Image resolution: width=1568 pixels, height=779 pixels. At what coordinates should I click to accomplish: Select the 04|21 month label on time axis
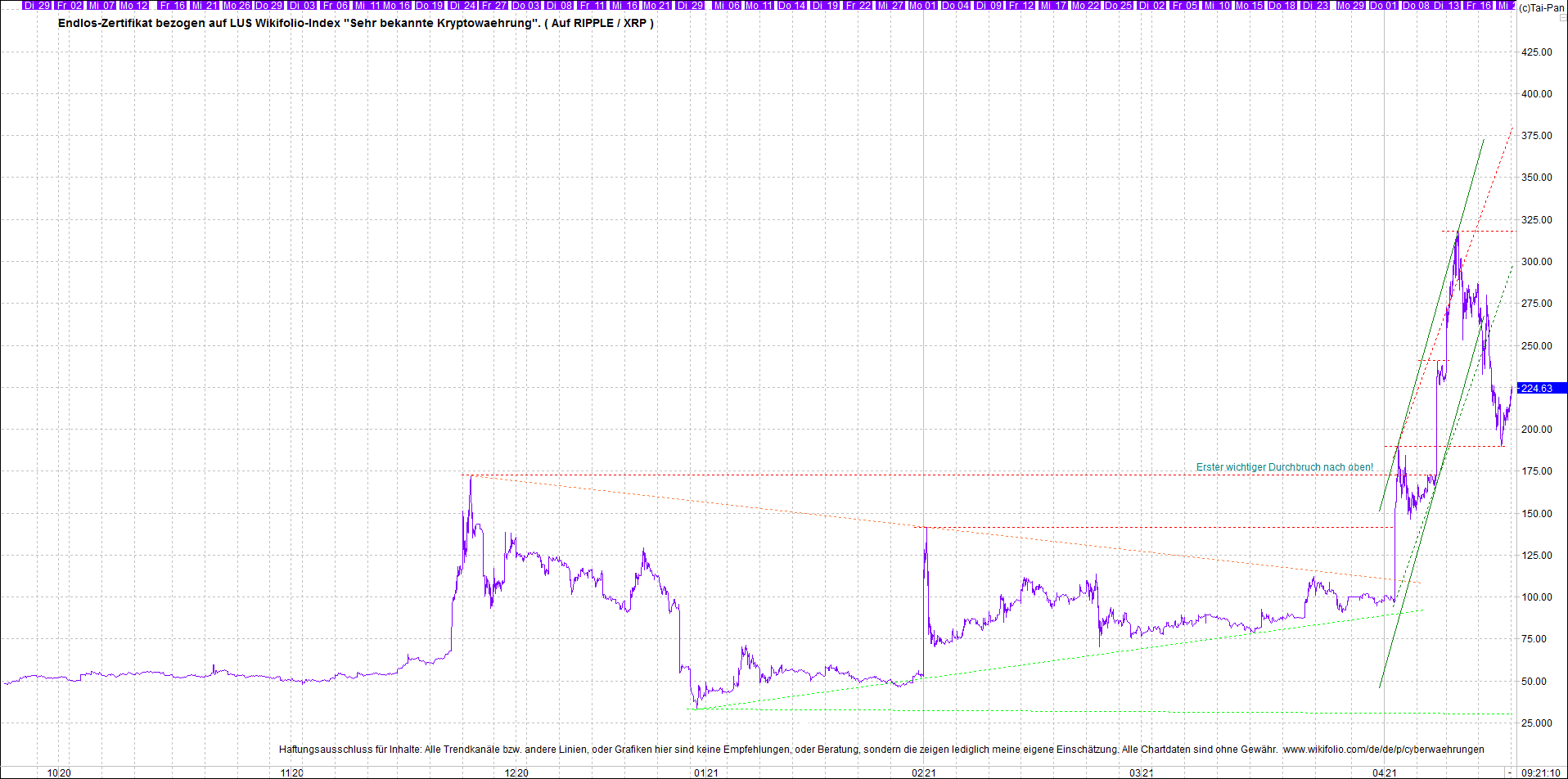point(1385,772)
